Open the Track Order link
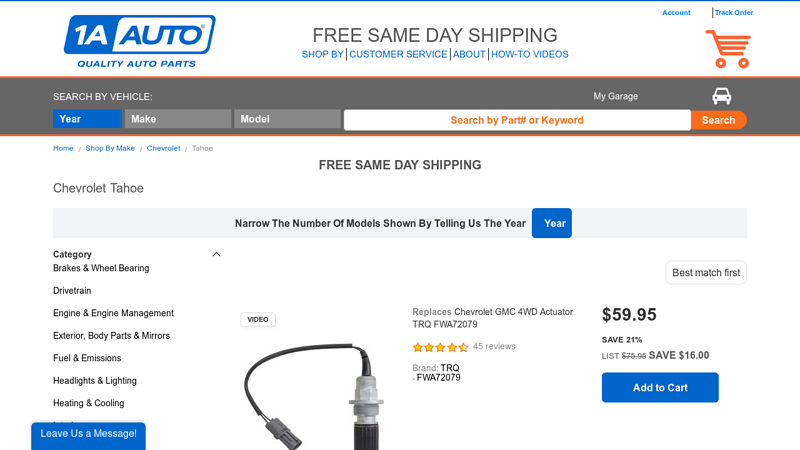Viewport: 800px width, 450px height. [x=734, y=13]
